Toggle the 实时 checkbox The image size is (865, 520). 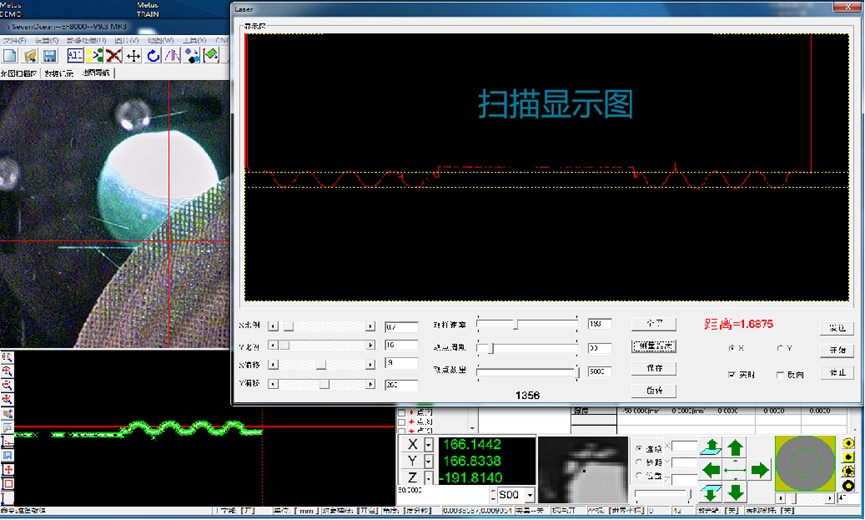click(x=732, y=374)
